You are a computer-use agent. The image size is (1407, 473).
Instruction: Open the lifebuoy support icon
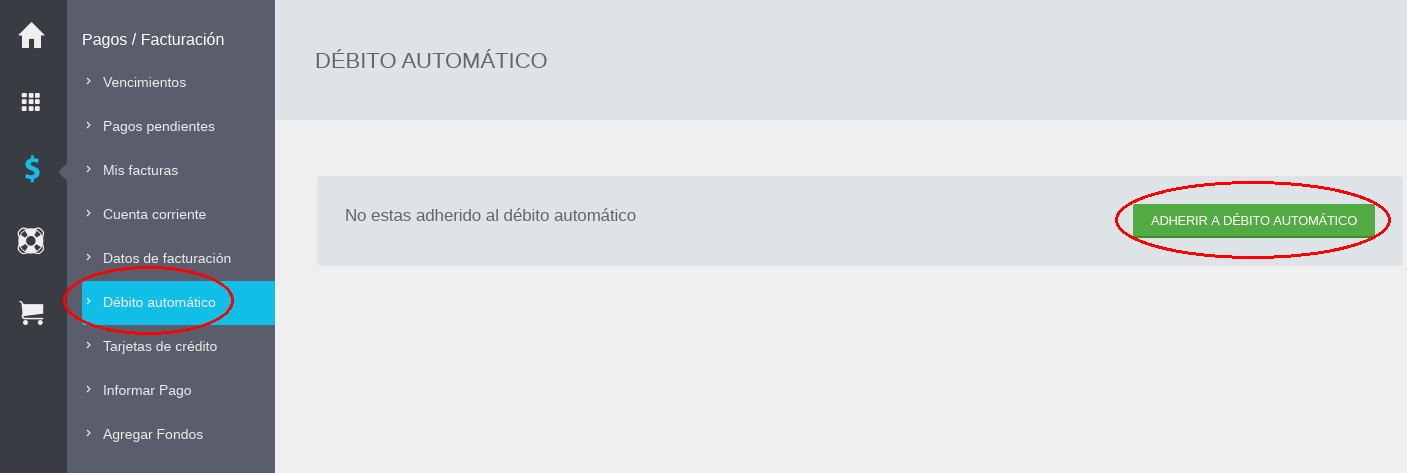click(31, 240)
